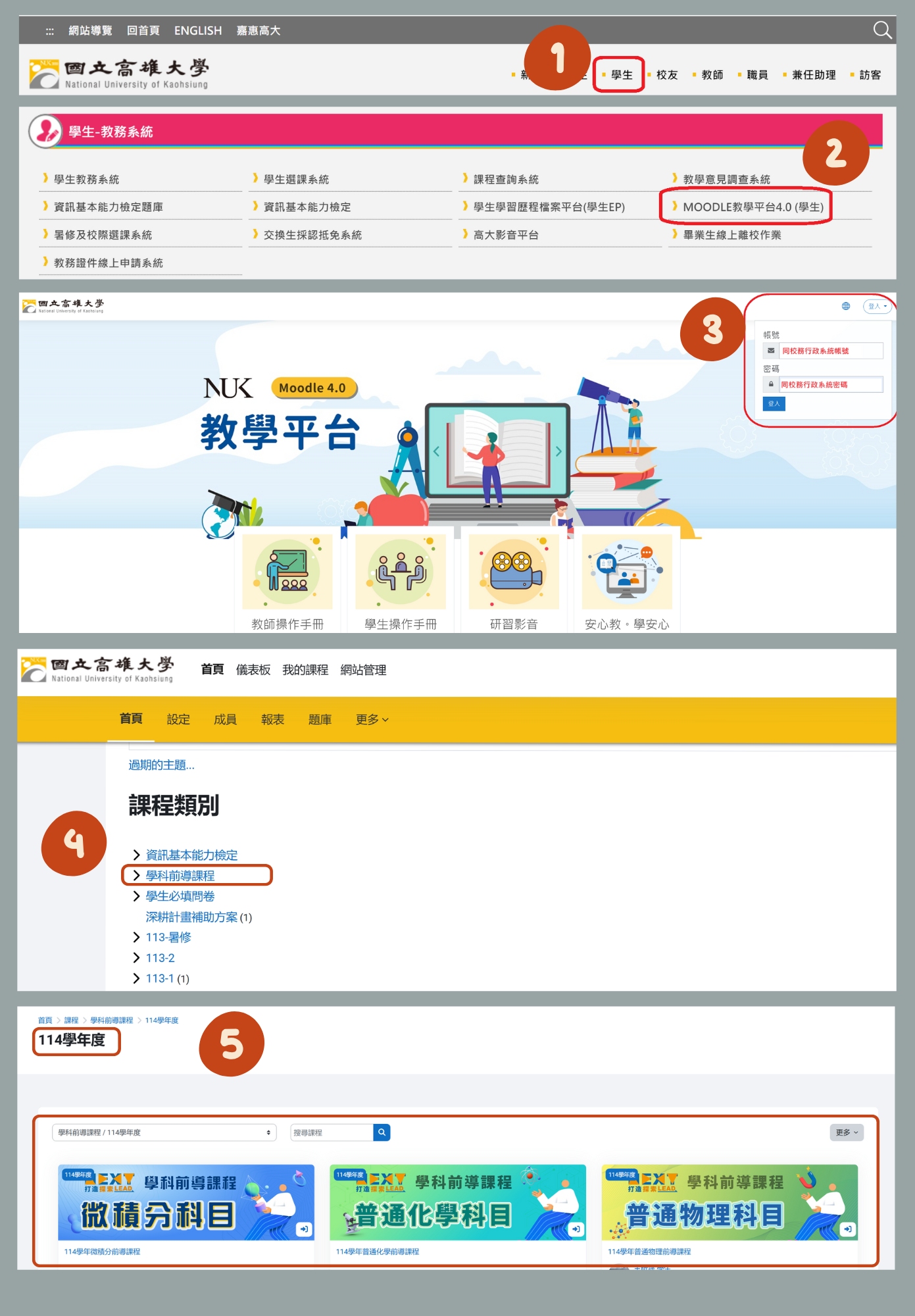The image size is (915, 1316).
Task: Go to next banner slide arrow
Action: 558,451
